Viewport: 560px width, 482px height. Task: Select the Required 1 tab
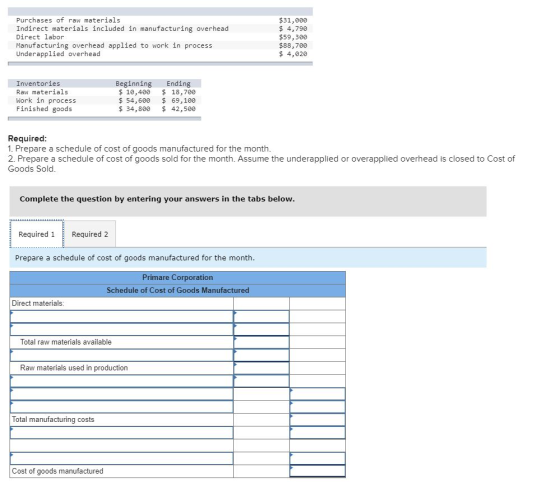(x=37, y=234)
